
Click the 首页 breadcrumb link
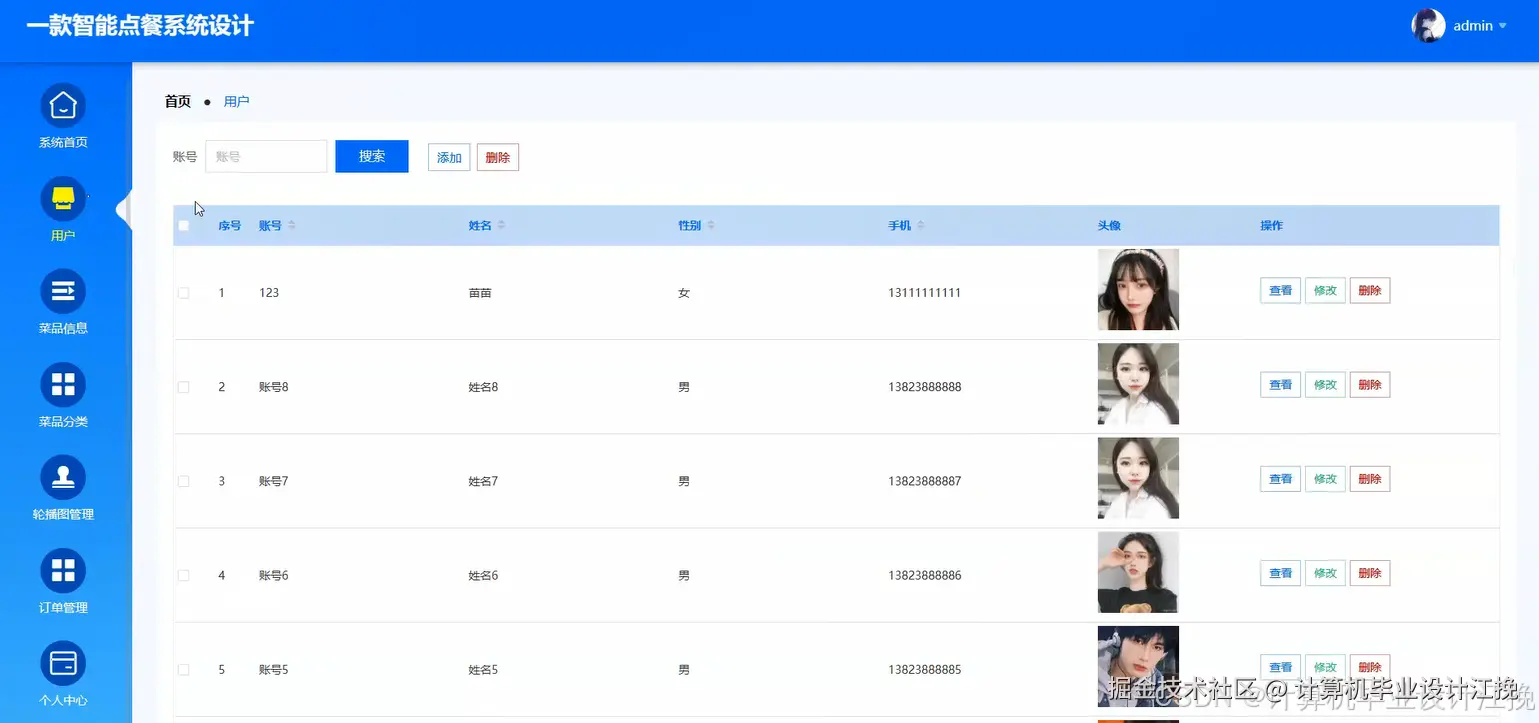[x=178, y=102]
